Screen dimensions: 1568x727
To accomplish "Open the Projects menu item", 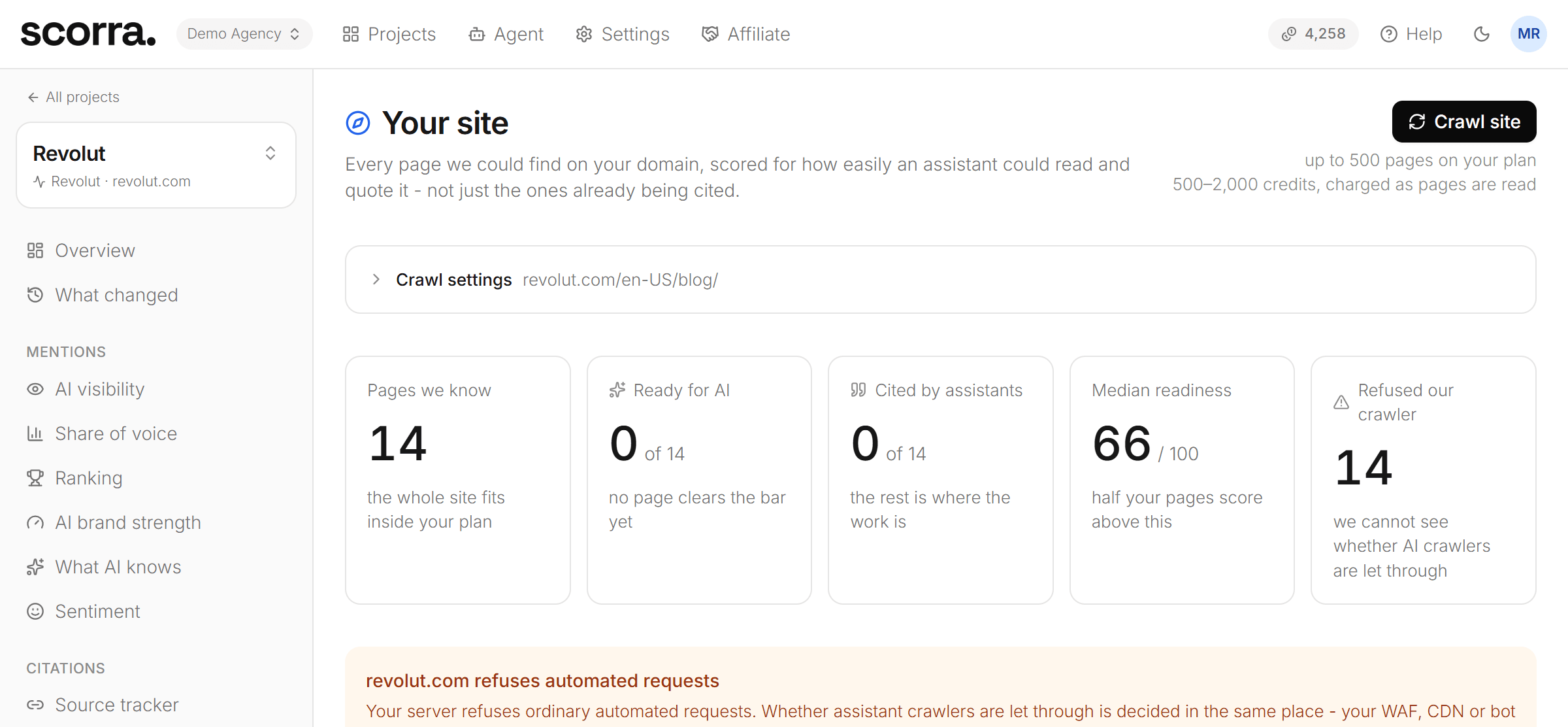I will point(389,34).
